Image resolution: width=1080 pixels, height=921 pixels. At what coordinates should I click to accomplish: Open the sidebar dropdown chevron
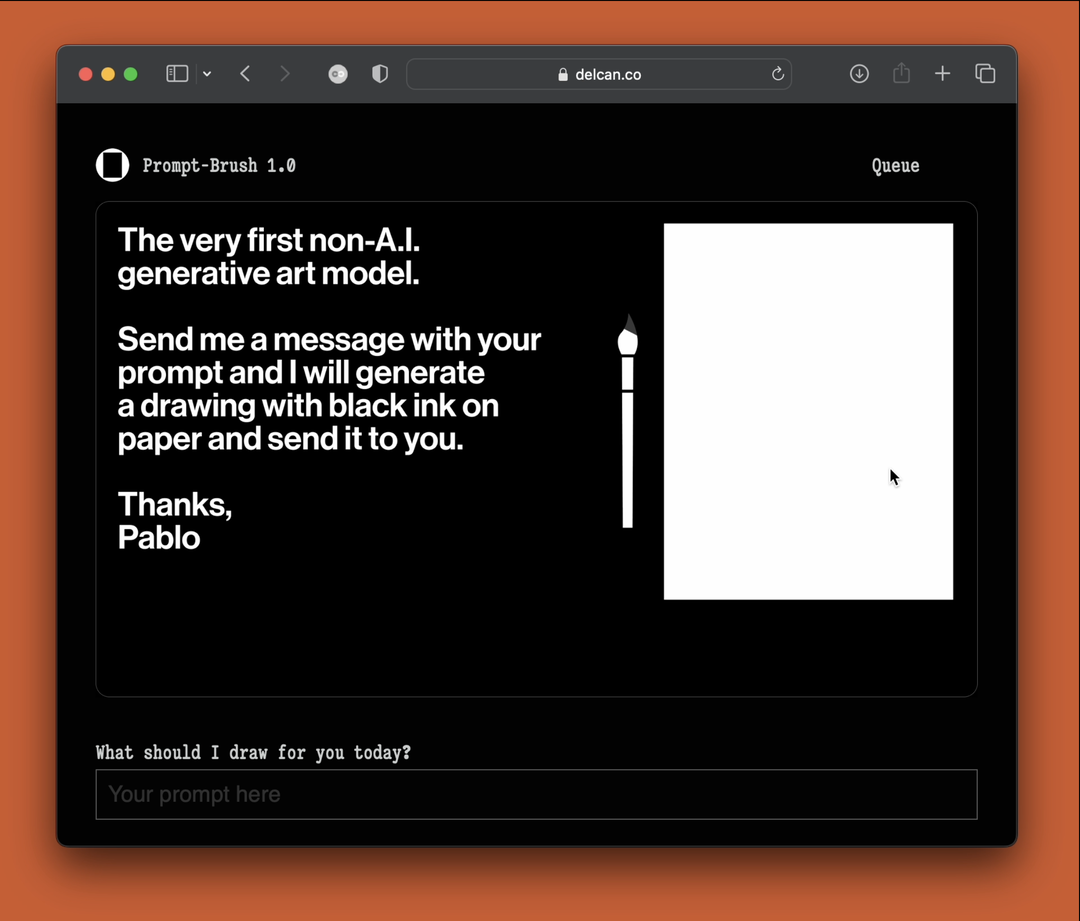coord(207,74)
